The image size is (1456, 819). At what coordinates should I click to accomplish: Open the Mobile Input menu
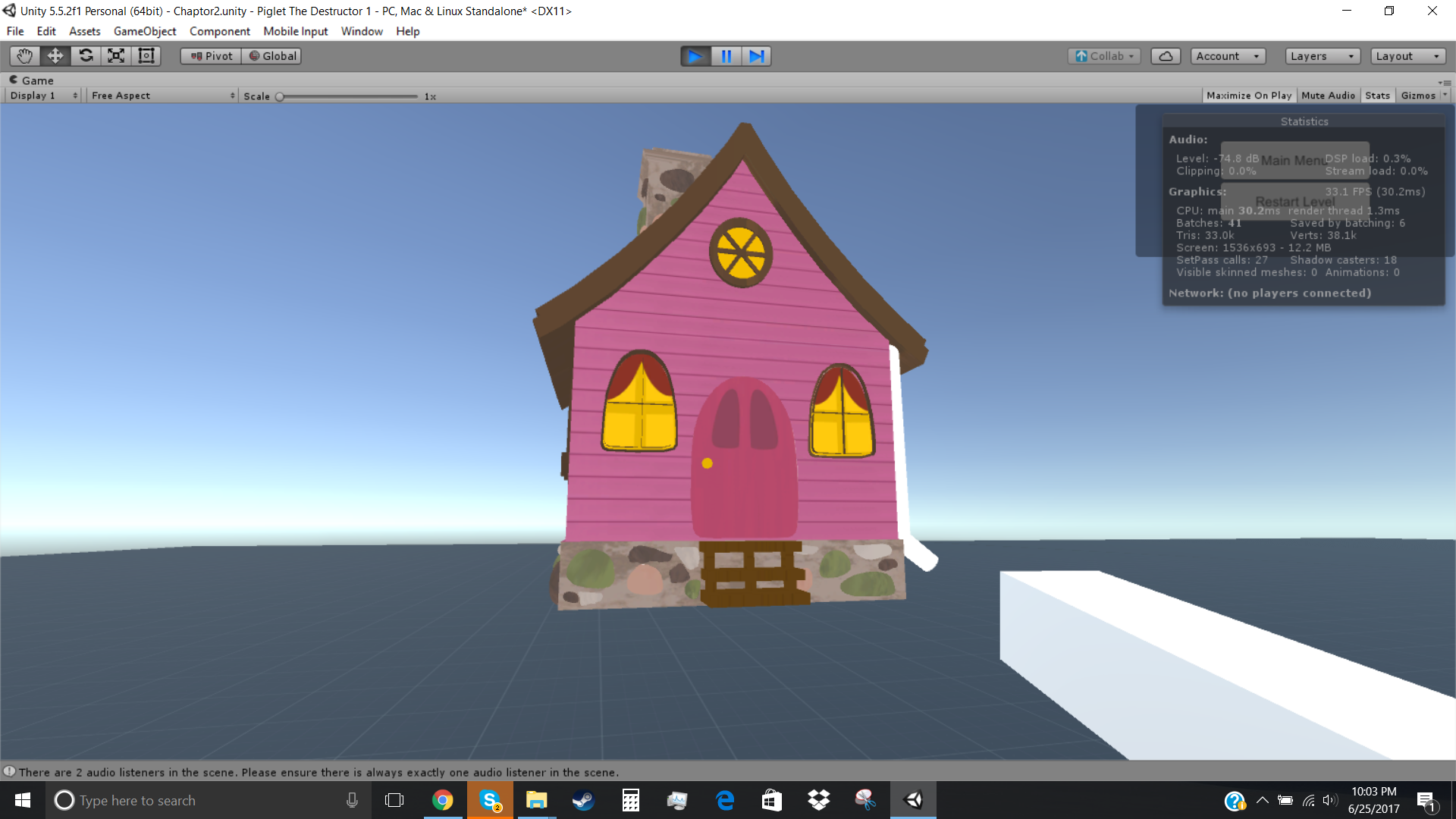pyautogui.click(x=296, y=31)
